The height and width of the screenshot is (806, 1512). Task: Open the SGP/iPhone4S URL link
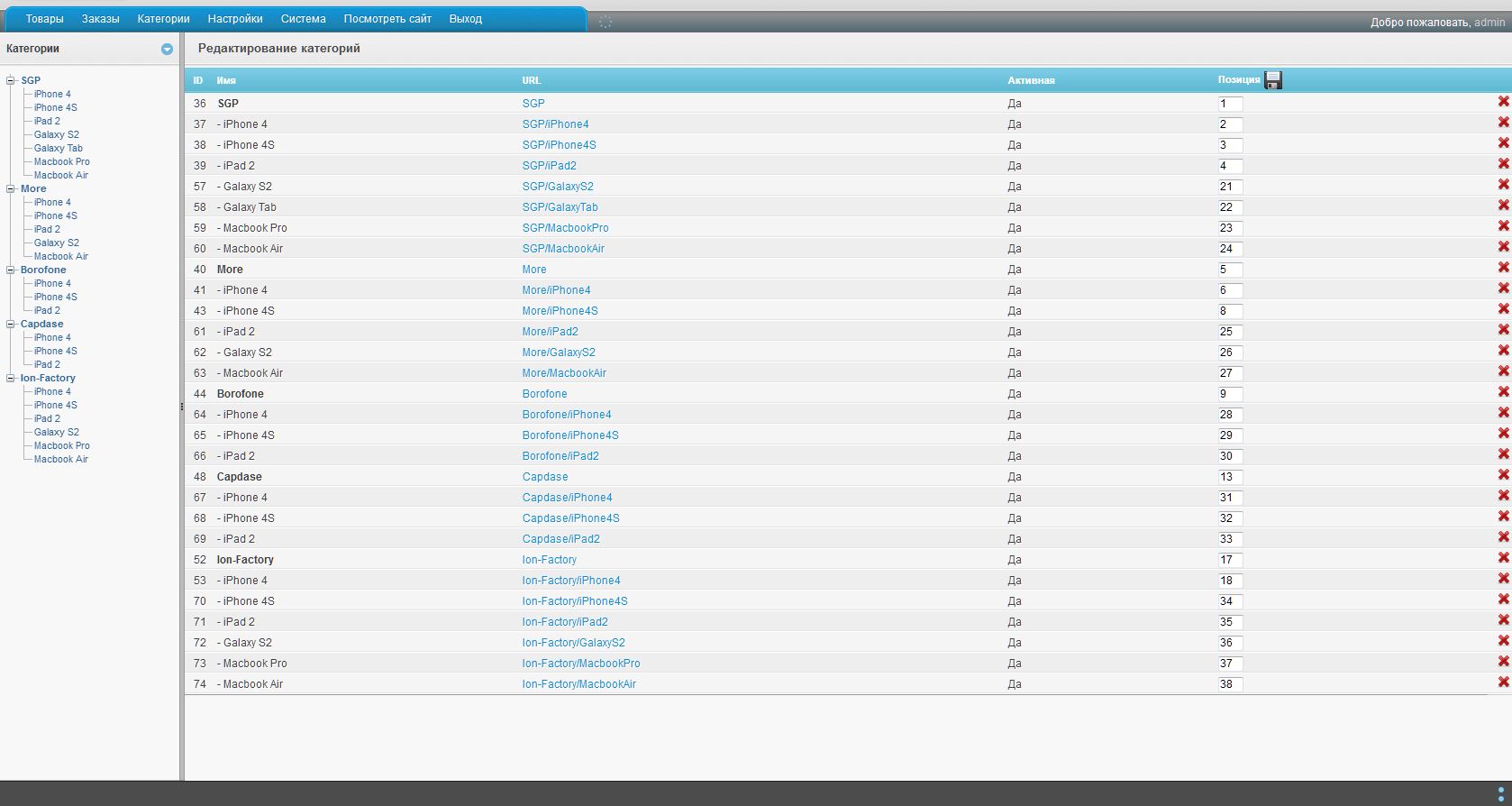(x=559, y=145)
